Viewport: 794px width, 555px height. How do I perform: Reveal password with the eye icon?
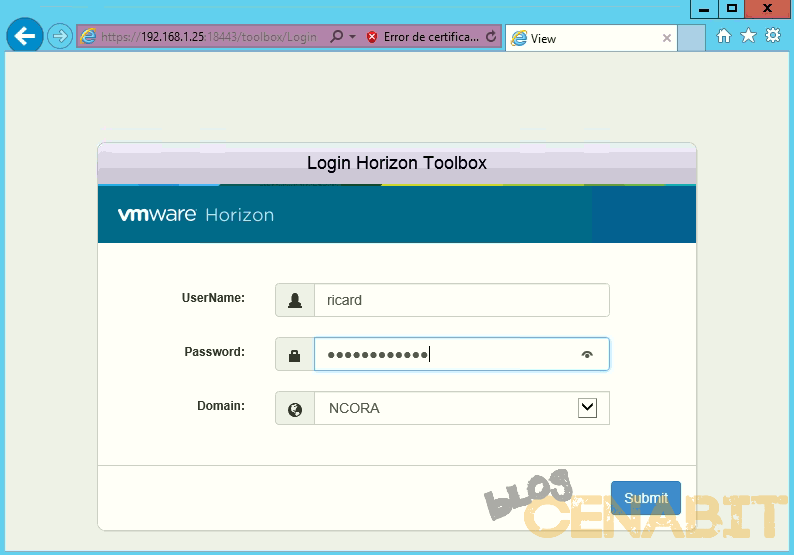587,354
